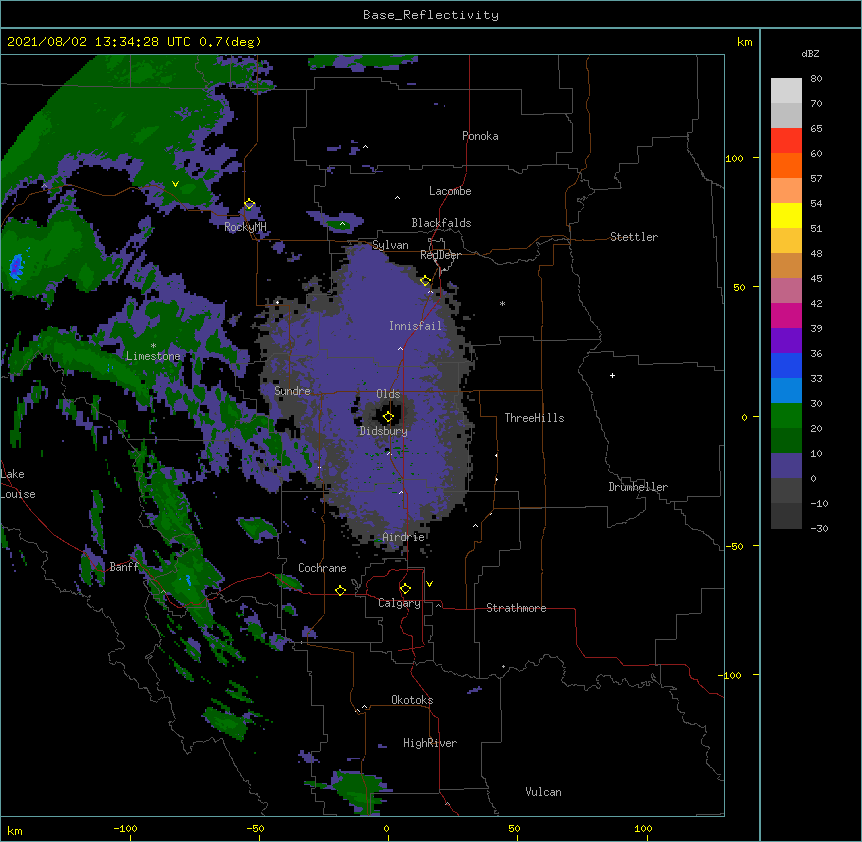Click the yellow V marker in northwest green echo

coord(175,184)
